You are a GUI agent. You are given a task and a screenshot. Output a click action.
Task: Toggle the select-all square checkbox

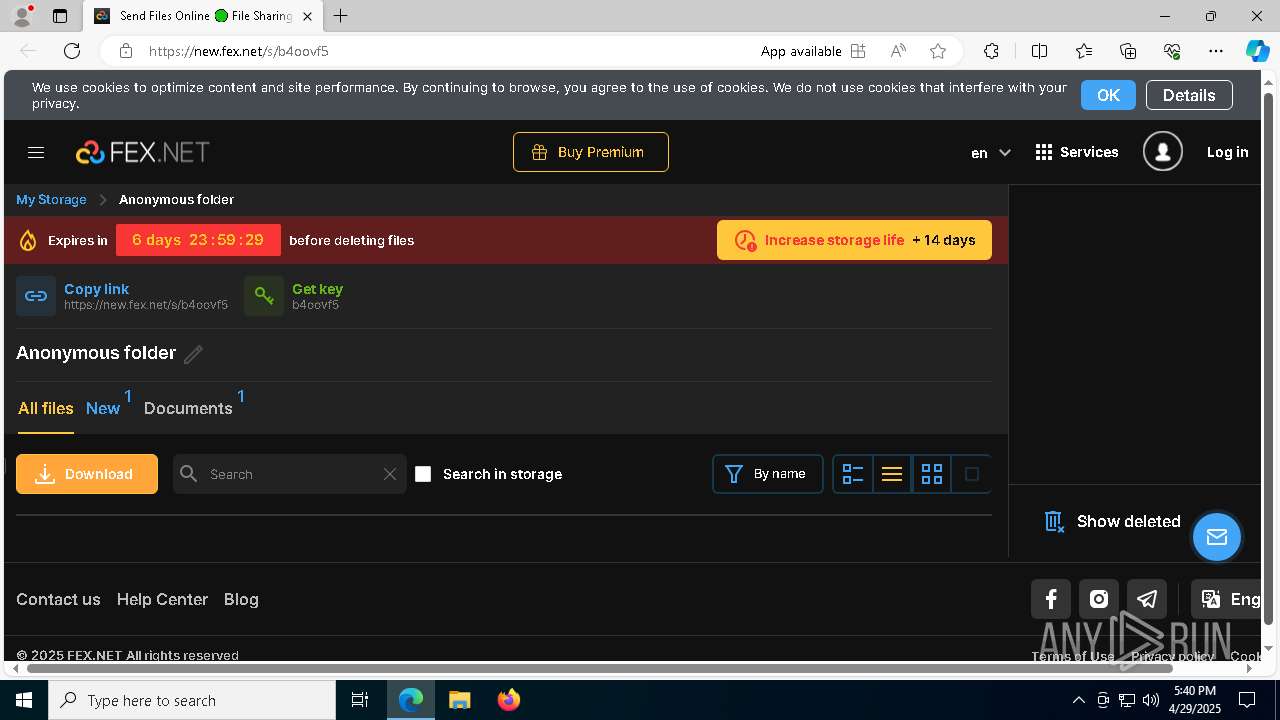pos(971,474)
